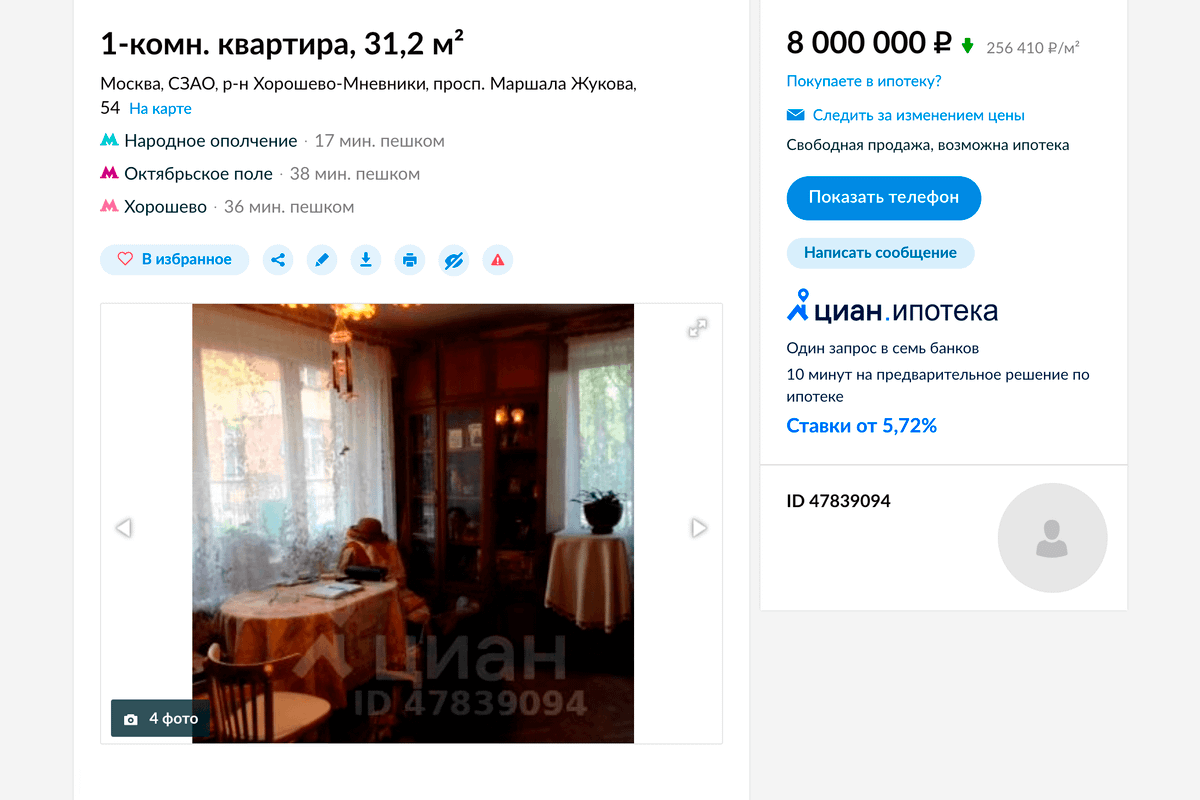The height and width of the screenshot is (800, 1200).
Task: Click the green price drop arrow
Action: (x=967, y=46)
